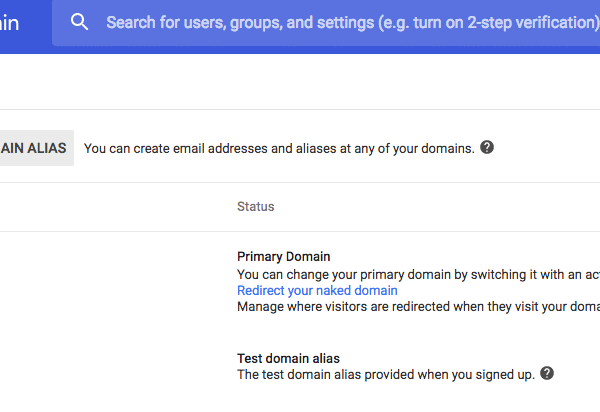Click the text about managing visitor redirects
This screenshot has width=600, height=412.
click(x=400, y=307)
